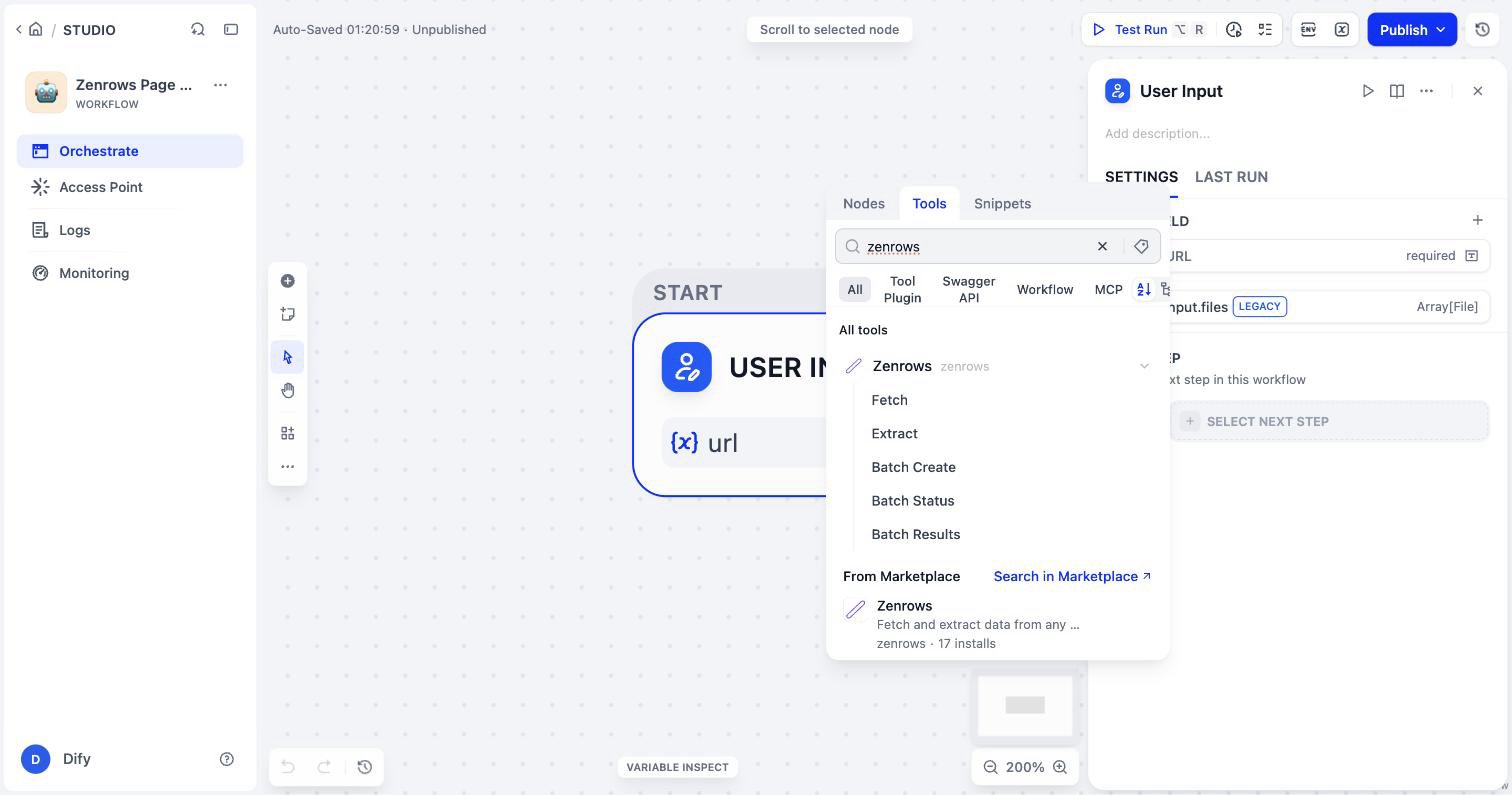Click the tag filter icon in tool search
The image size is (1512, 795).
pyautogui.click(x=1141, y=247)
